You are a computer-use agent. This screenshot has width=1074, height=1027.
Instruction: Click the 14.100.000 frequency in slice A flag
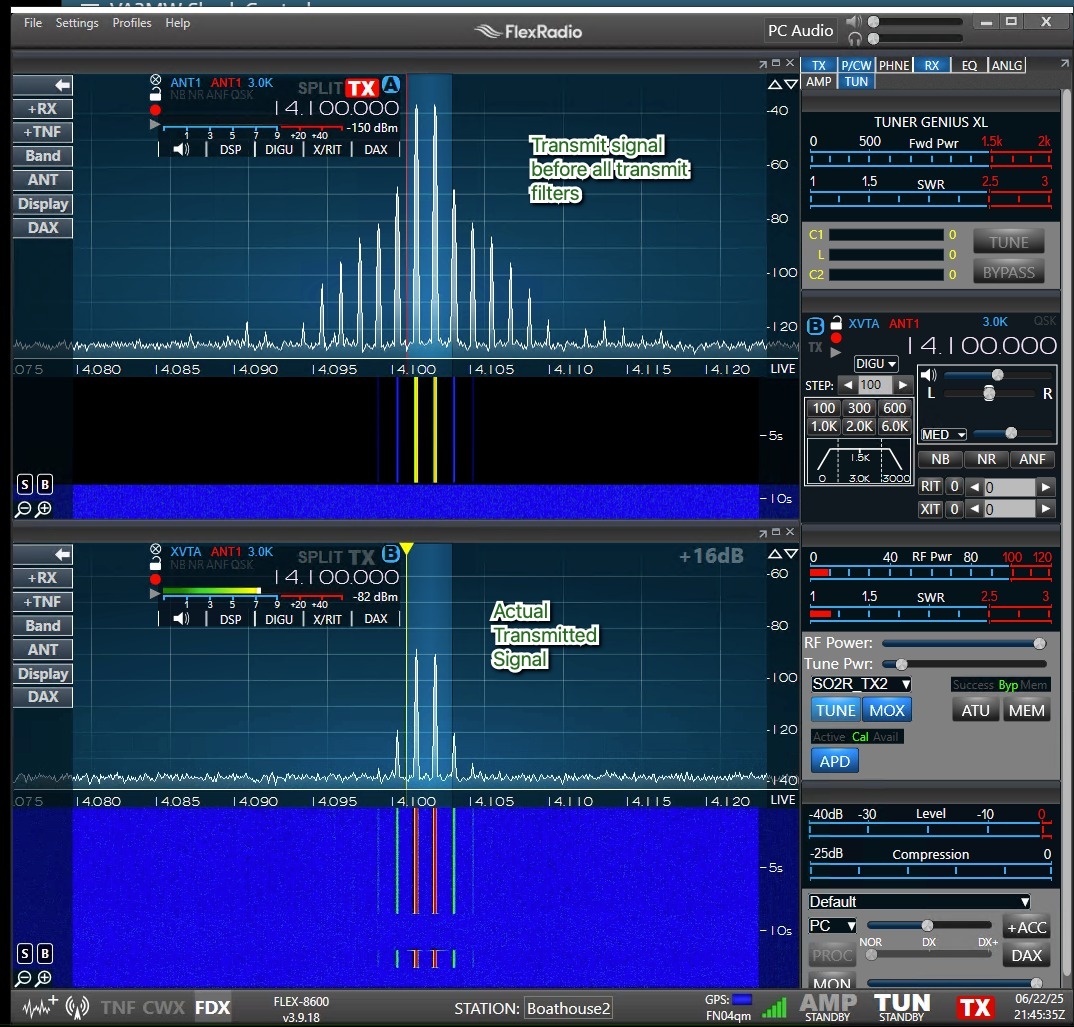point(336,108)
